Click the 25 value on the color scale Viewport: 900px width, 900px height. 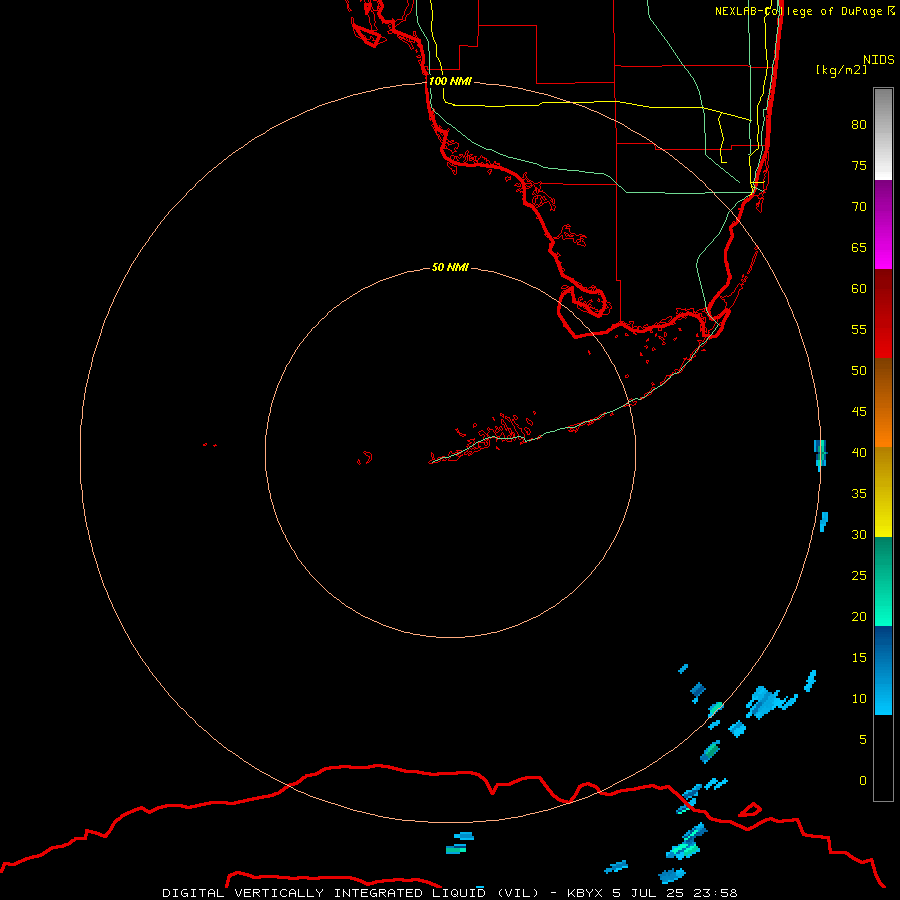point(859,576)
